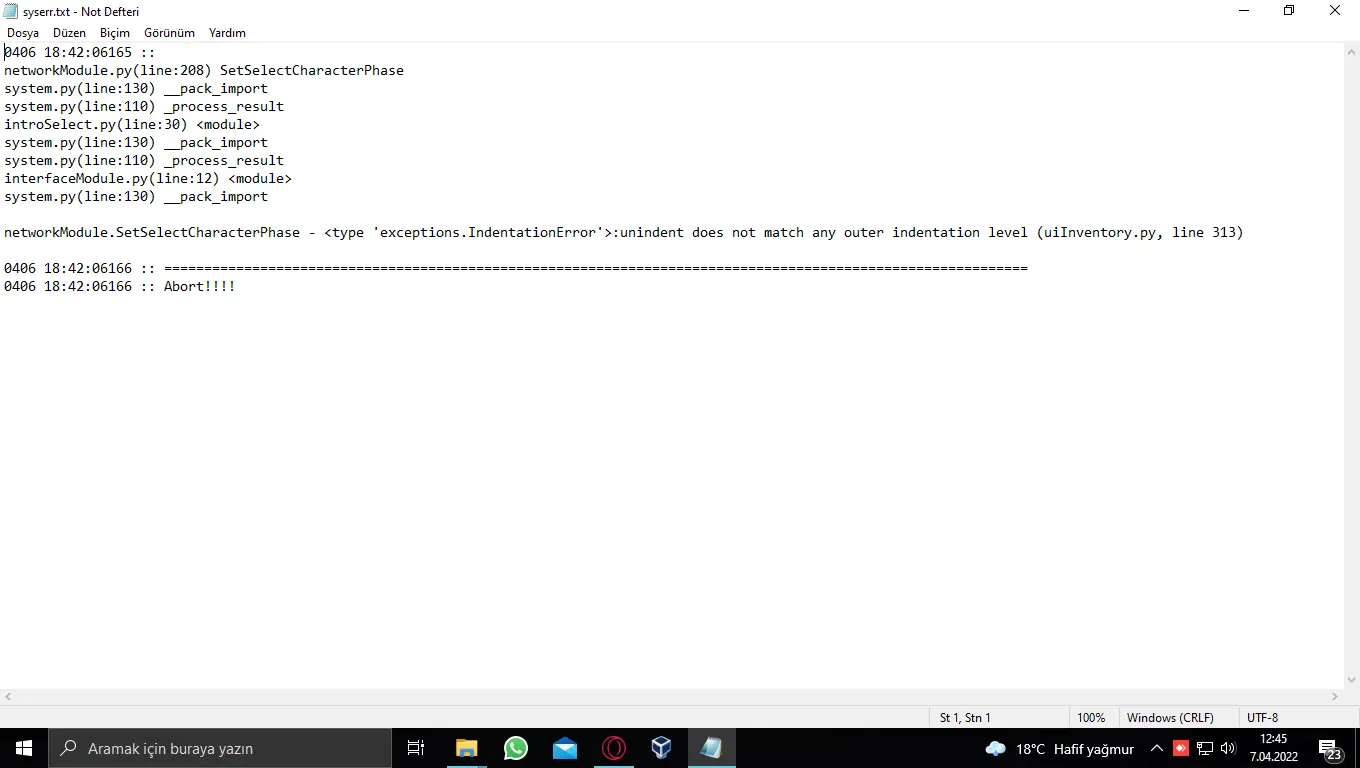
Task: Expand hidden system tray icons
Action: click(1156, 748)
